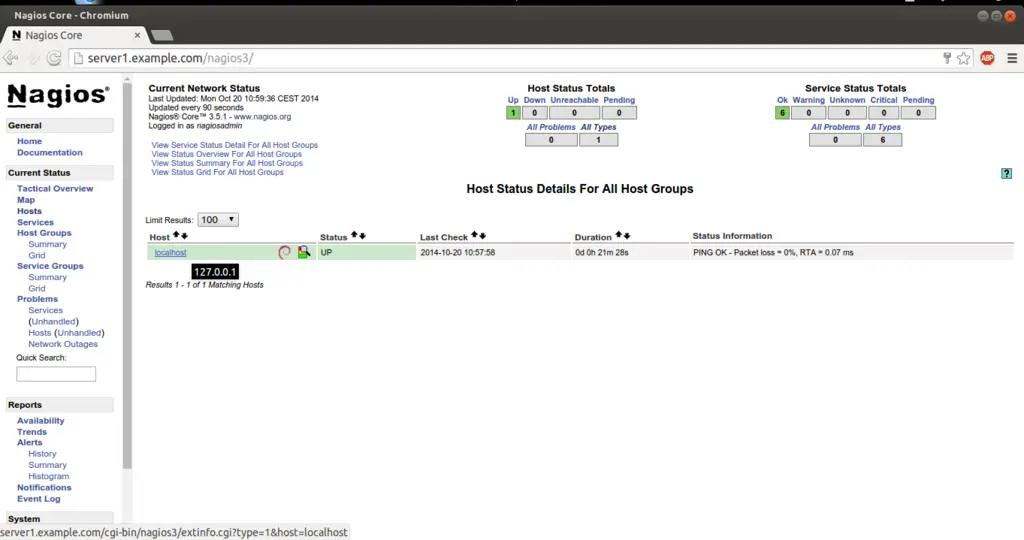Open the Adblock Plus extension icon
Screen dimensions: 1024x540
coord(987,58)
